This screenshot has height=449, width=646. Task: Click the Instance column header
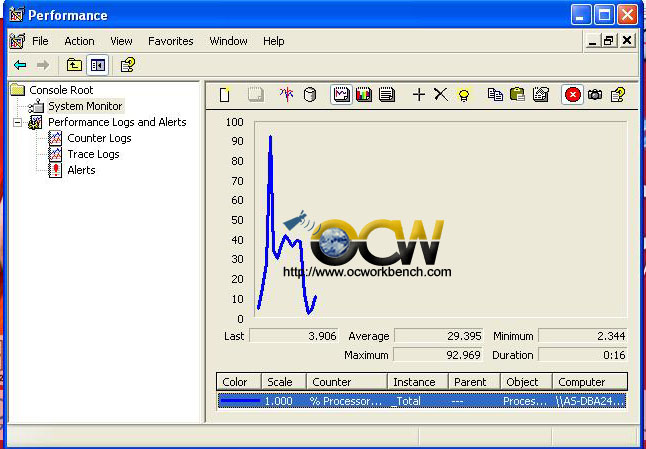coord(418,382)
